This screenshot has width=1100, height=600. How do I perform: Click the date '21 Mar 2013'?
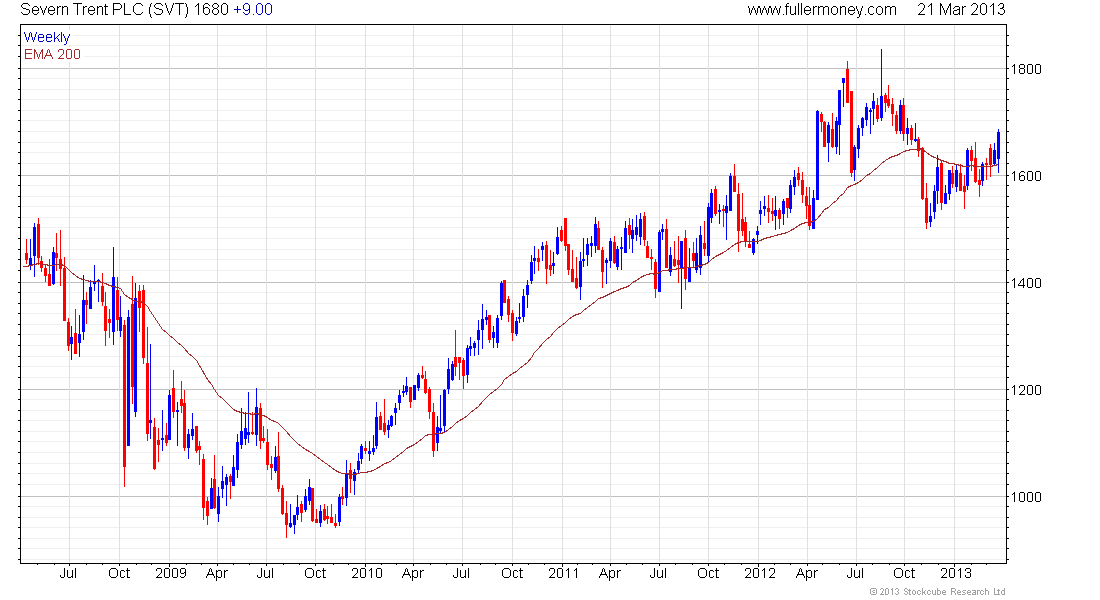point(961,10)
